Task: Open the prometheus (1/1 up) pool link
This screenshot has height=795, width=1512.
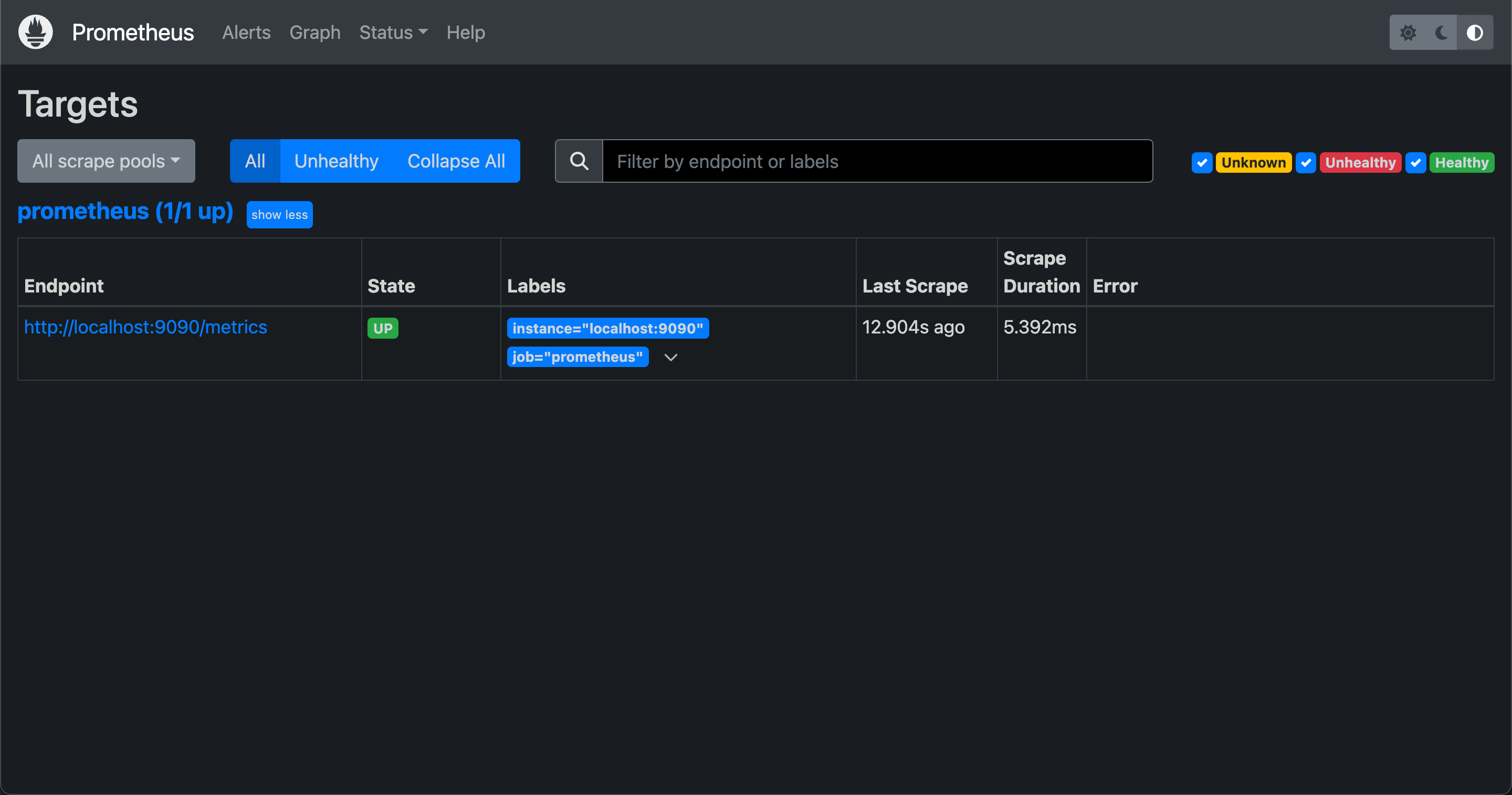Action: pyautogui.click(x=125, y=212)
